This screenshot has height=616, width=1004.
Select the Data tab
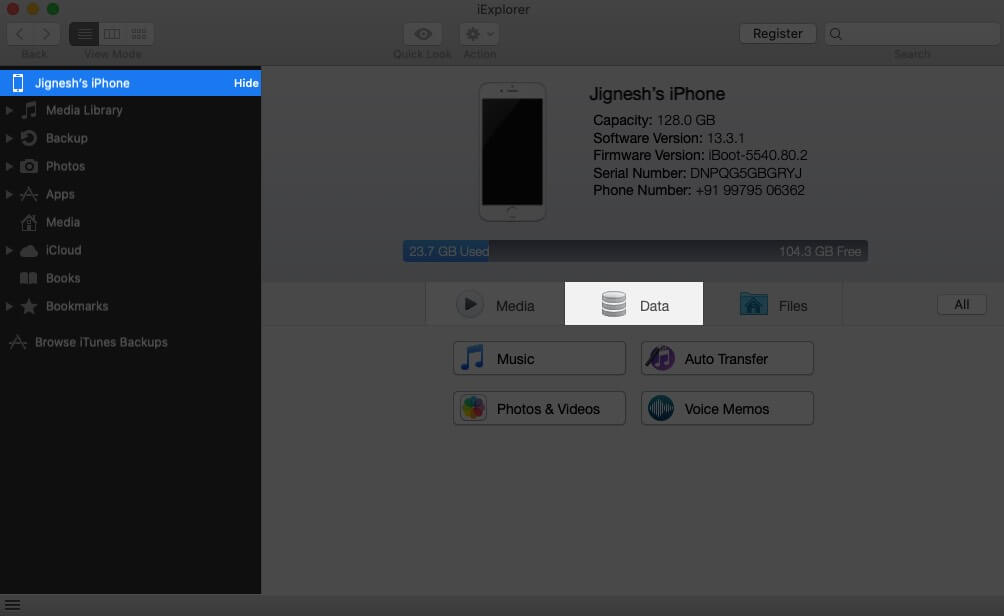634,304
